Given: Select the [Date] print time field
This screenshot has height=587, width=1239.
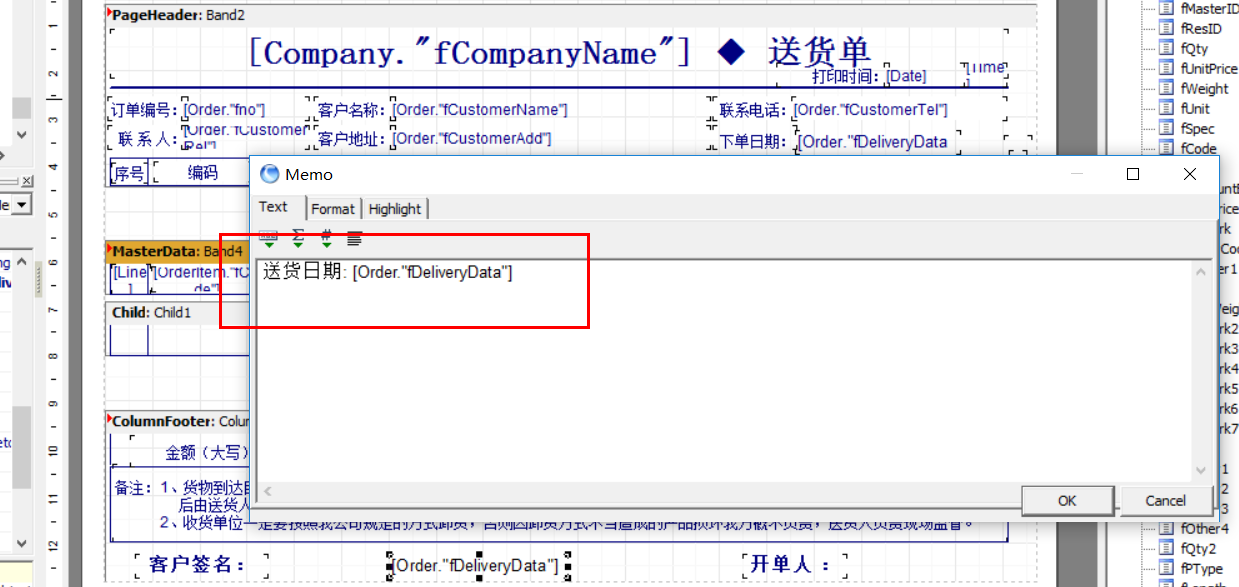Looking at the screenshot, I should coord(907,76).
